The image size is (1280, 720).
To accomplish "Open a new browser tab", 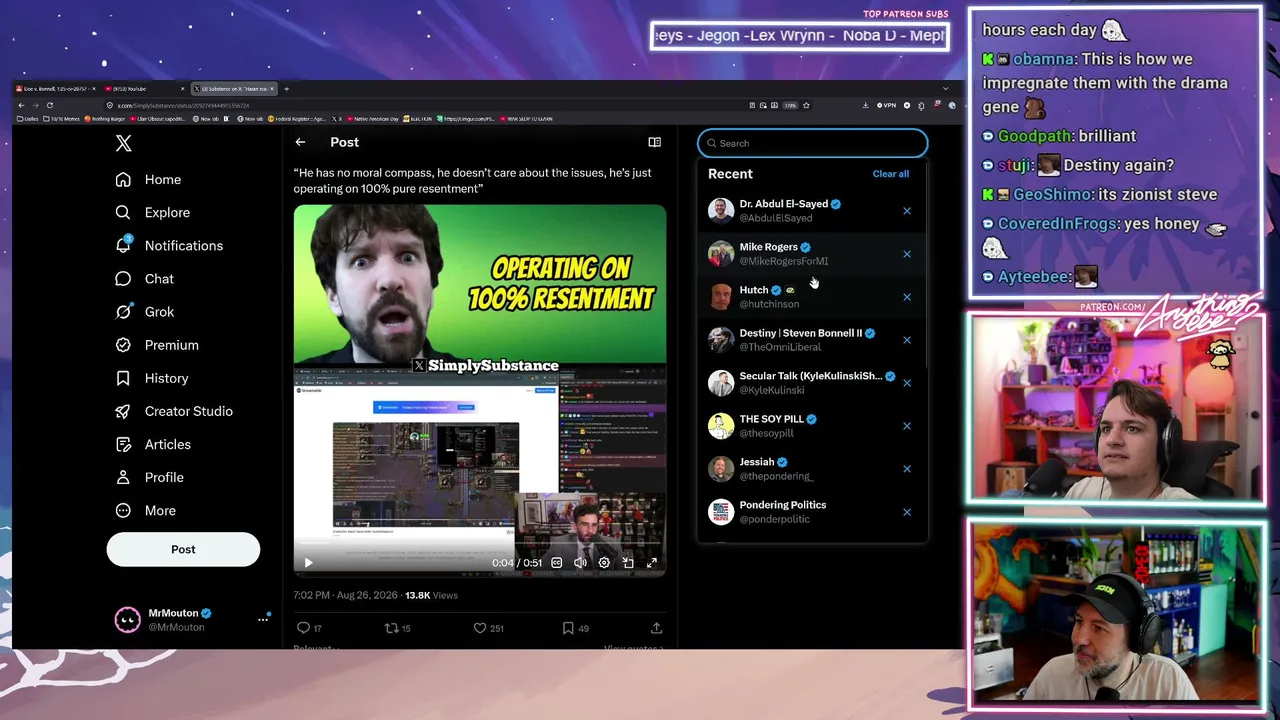I will [x=286, y=89].
